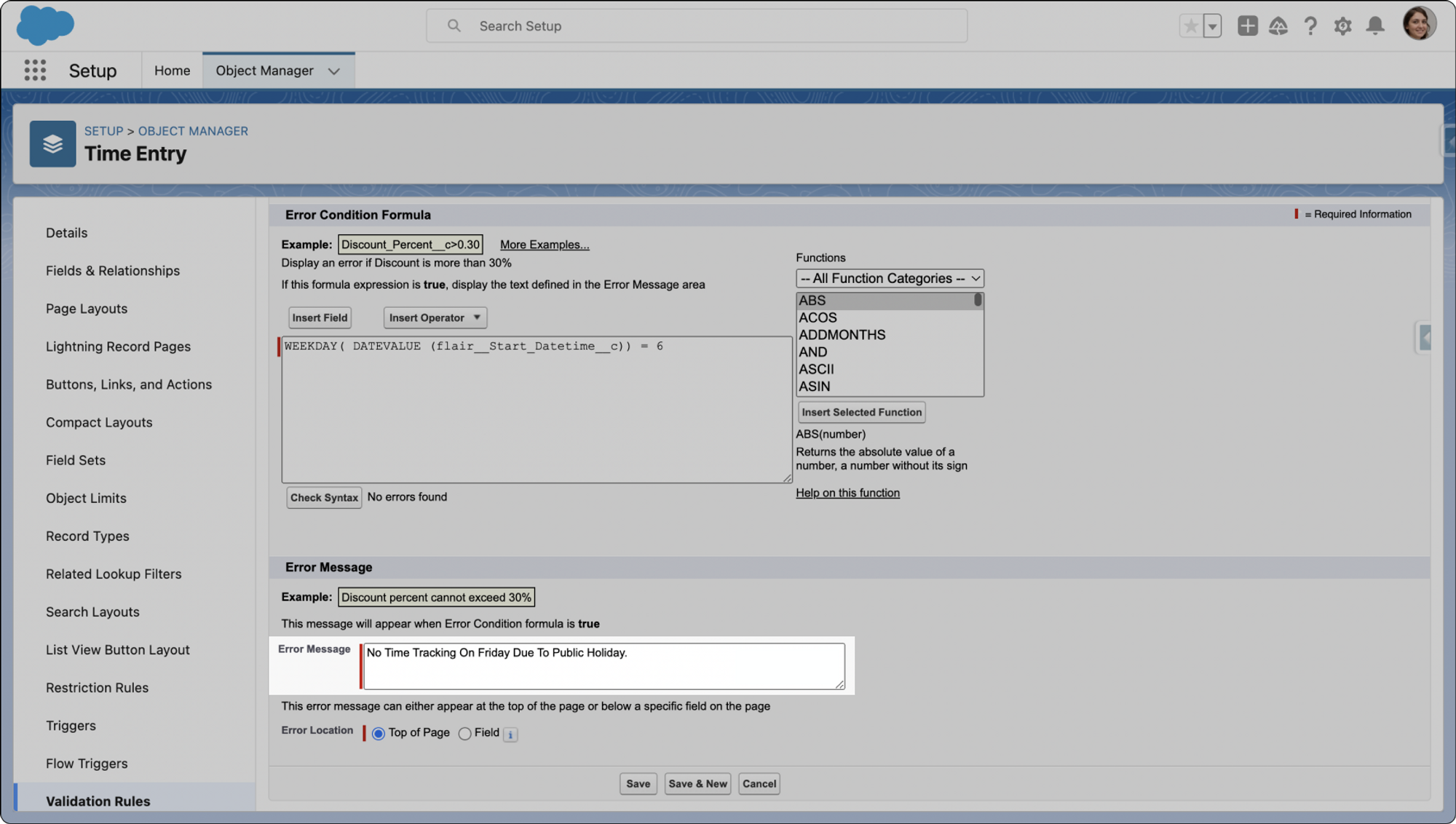Open Fields & Relationships in sidebar
This screenshot has height=824, width=1456.
pos(113,271)
